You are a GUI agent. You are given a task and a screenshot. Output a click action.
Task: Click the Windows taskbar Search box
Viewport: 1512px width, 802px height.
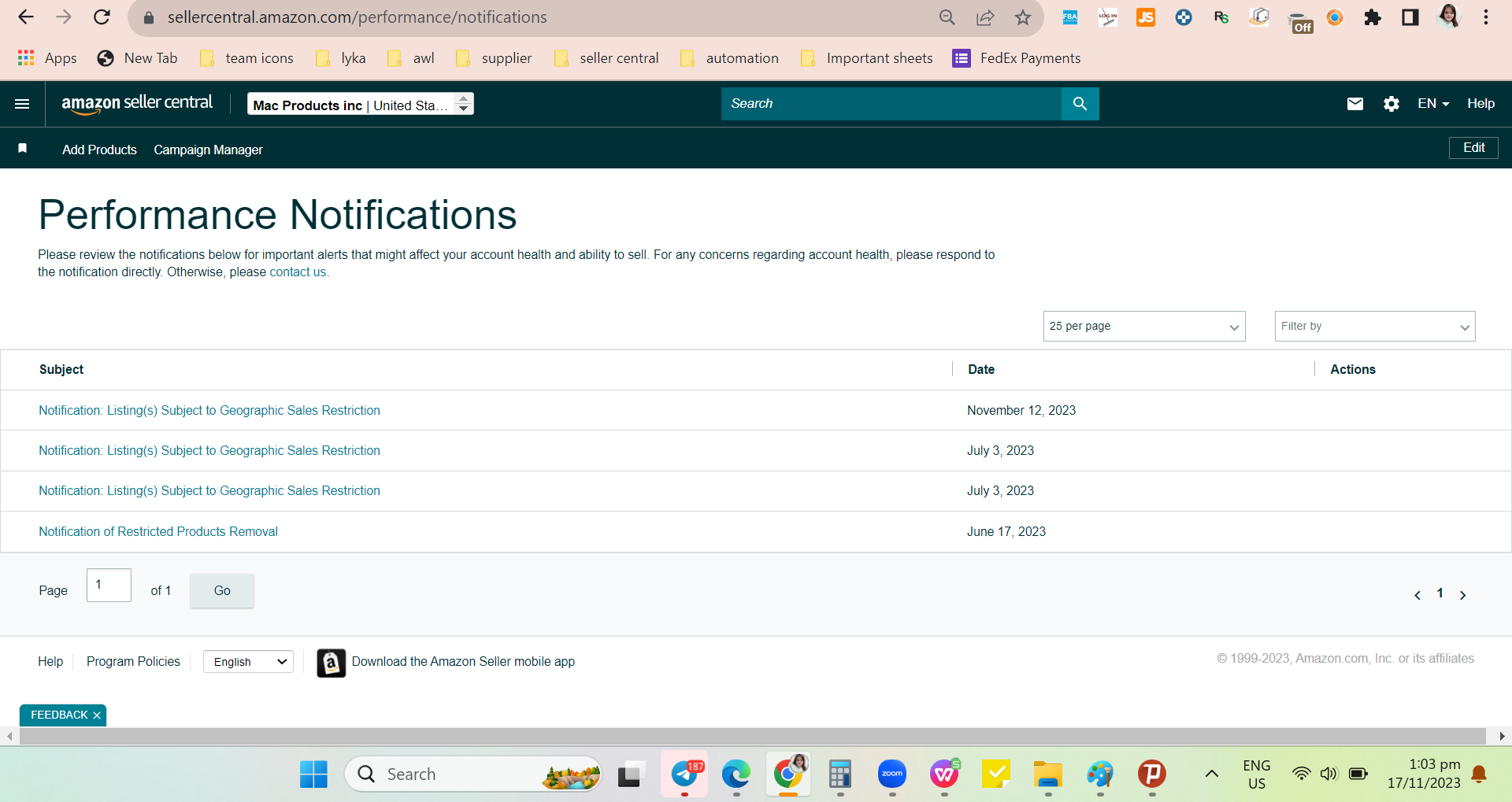[x=472, y=774]
